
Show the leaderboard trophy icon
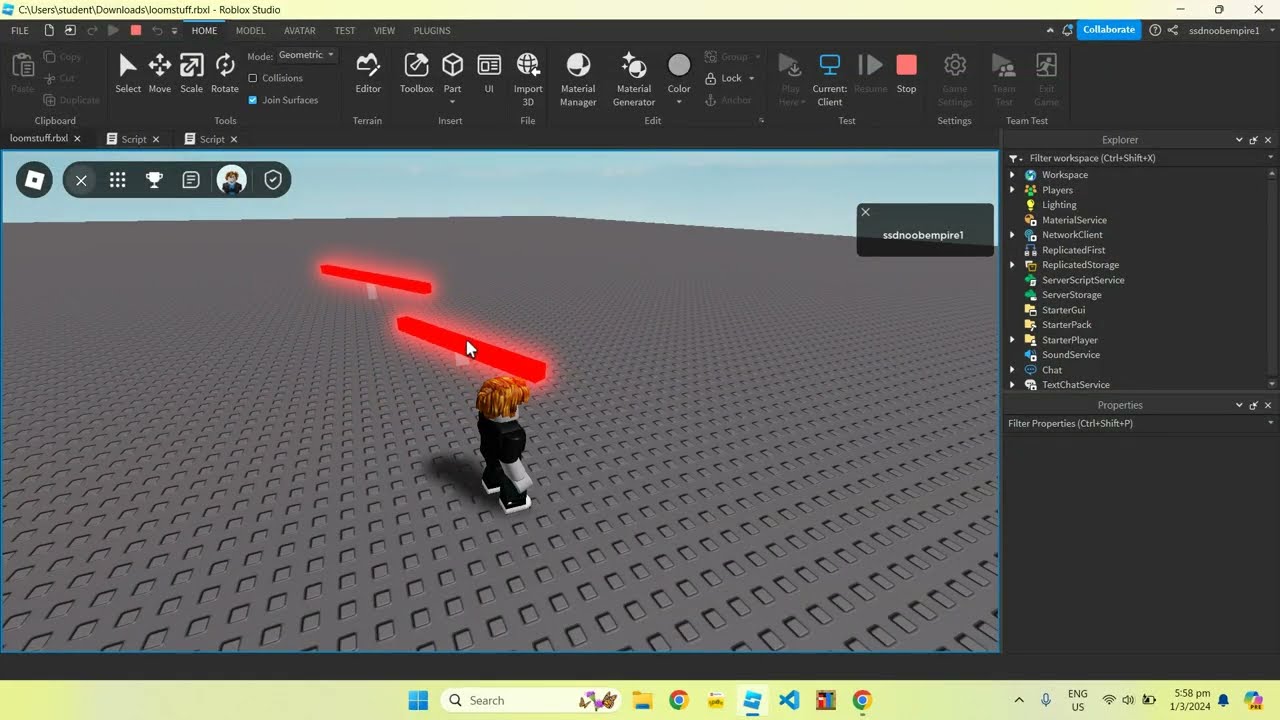click(154, 180)
